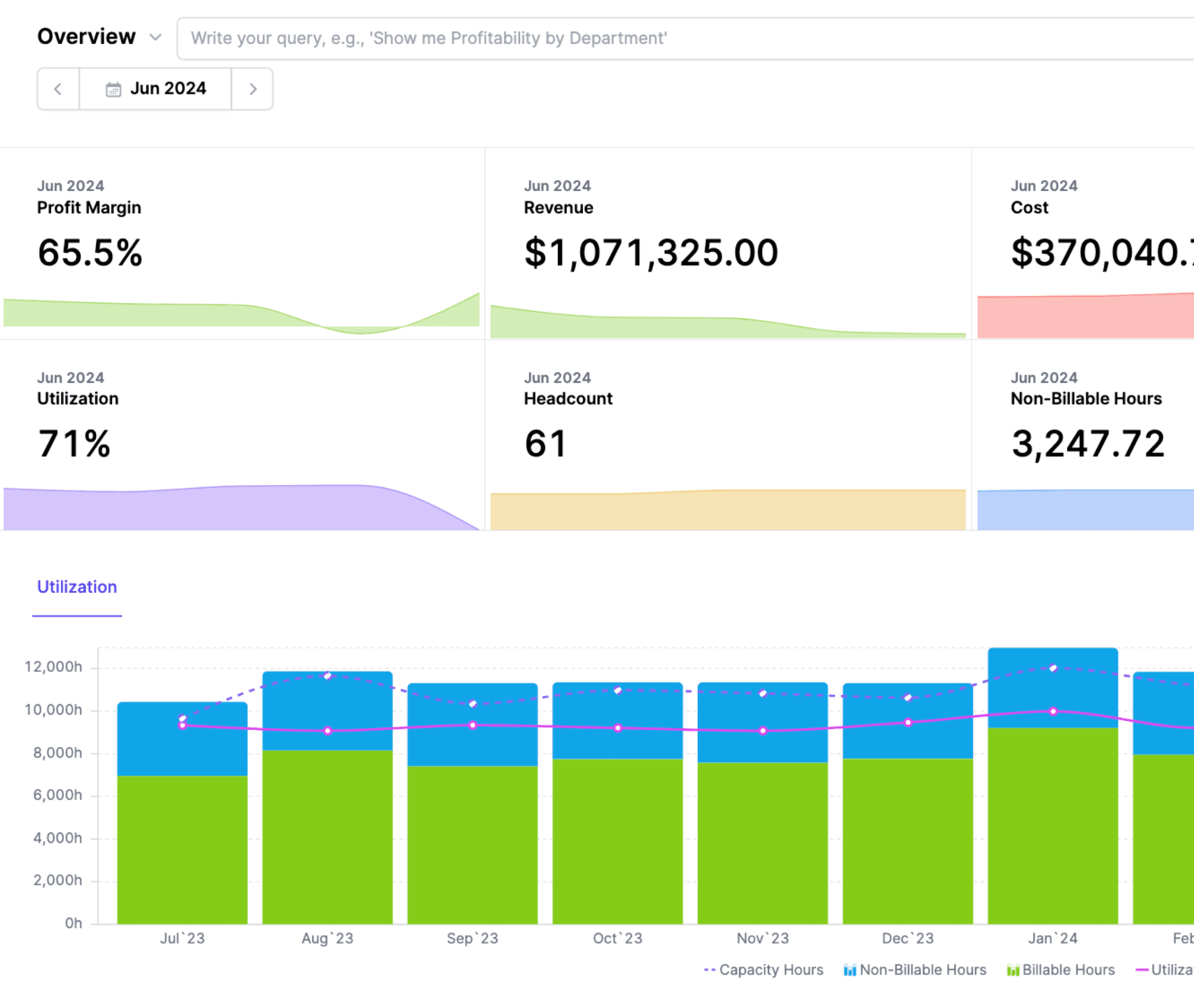Screen dimensions: 1194x1008
Task: Toggle Non-Billable Hours series in legend
Action: click(915, 970)
